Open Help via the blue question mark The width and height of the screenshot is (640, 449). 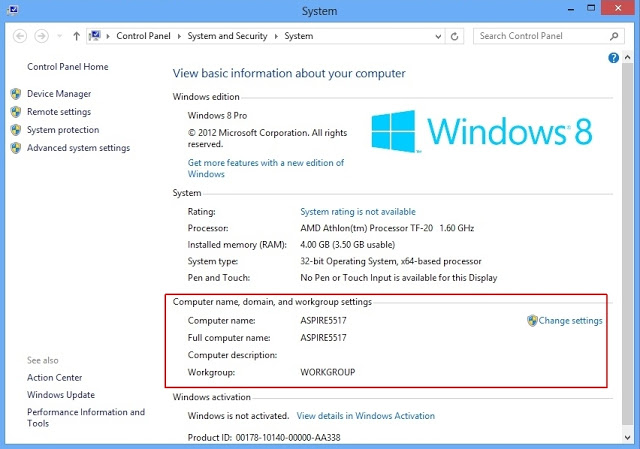coord(613,58)
